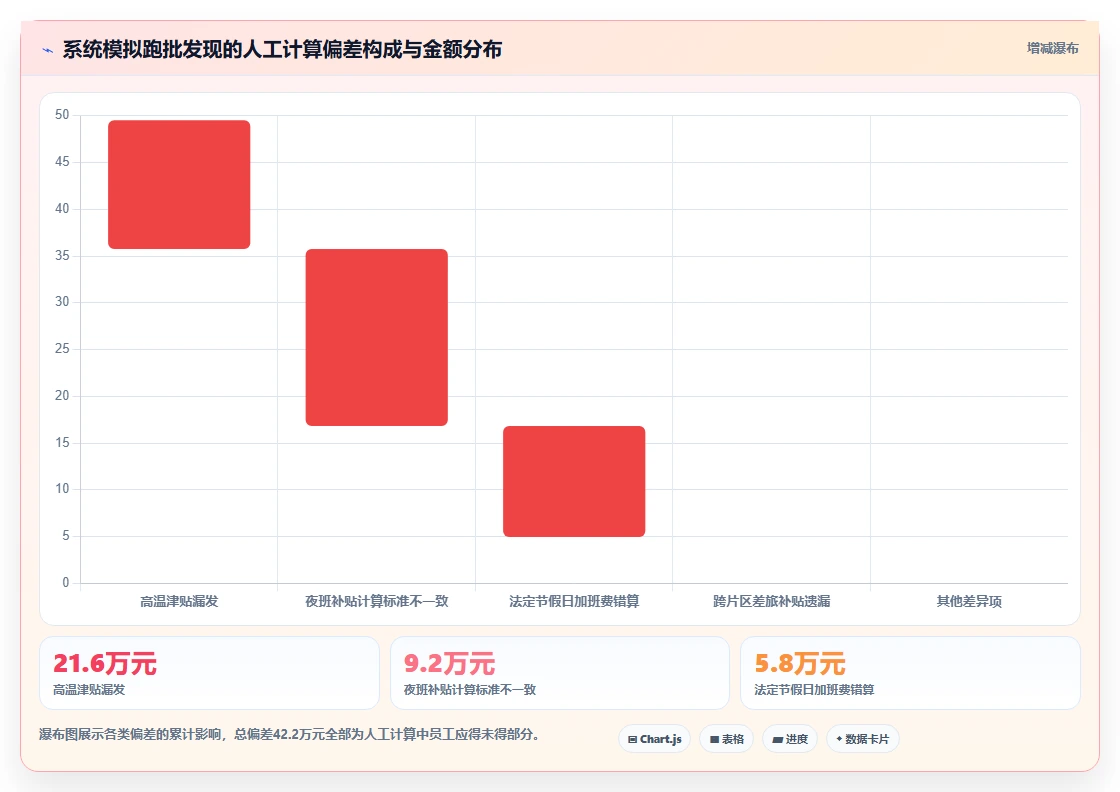Select the 数据卡片 tag chip
Image resolution: width=1120 pixels, height=792 pixels.
coord(863,739)
